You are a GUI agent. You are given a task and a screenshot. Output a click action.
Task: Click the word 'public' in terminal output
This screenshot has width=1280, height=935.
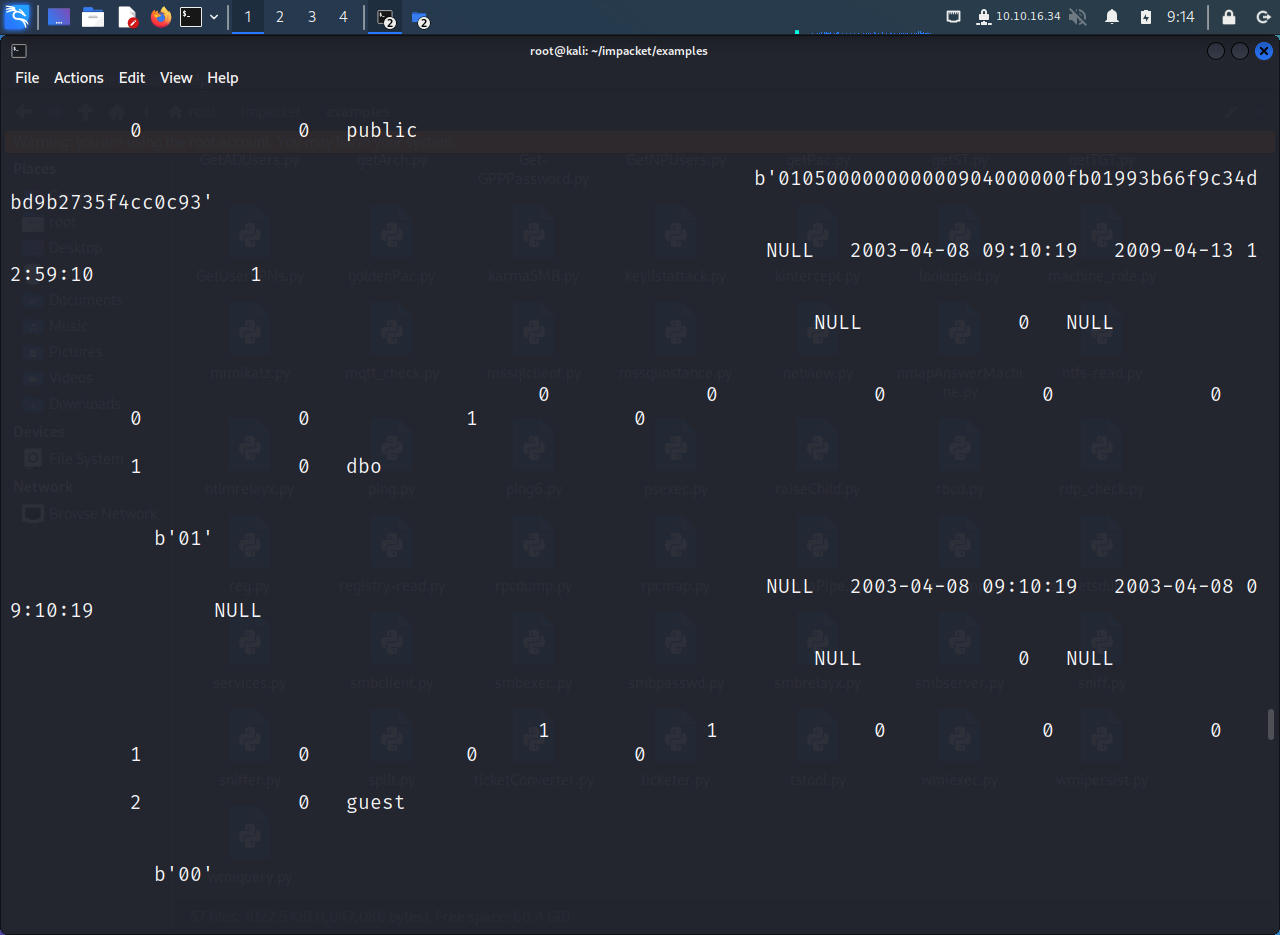382,131
